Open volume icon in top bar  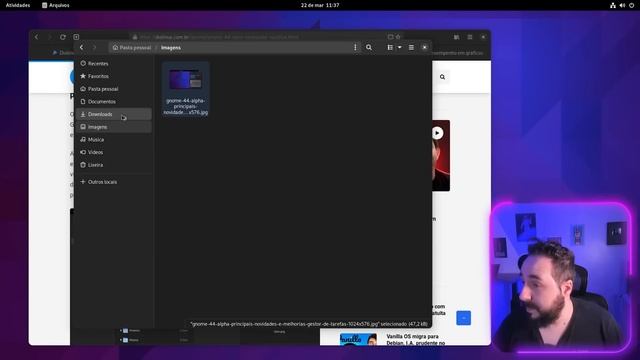pos(622,5)
